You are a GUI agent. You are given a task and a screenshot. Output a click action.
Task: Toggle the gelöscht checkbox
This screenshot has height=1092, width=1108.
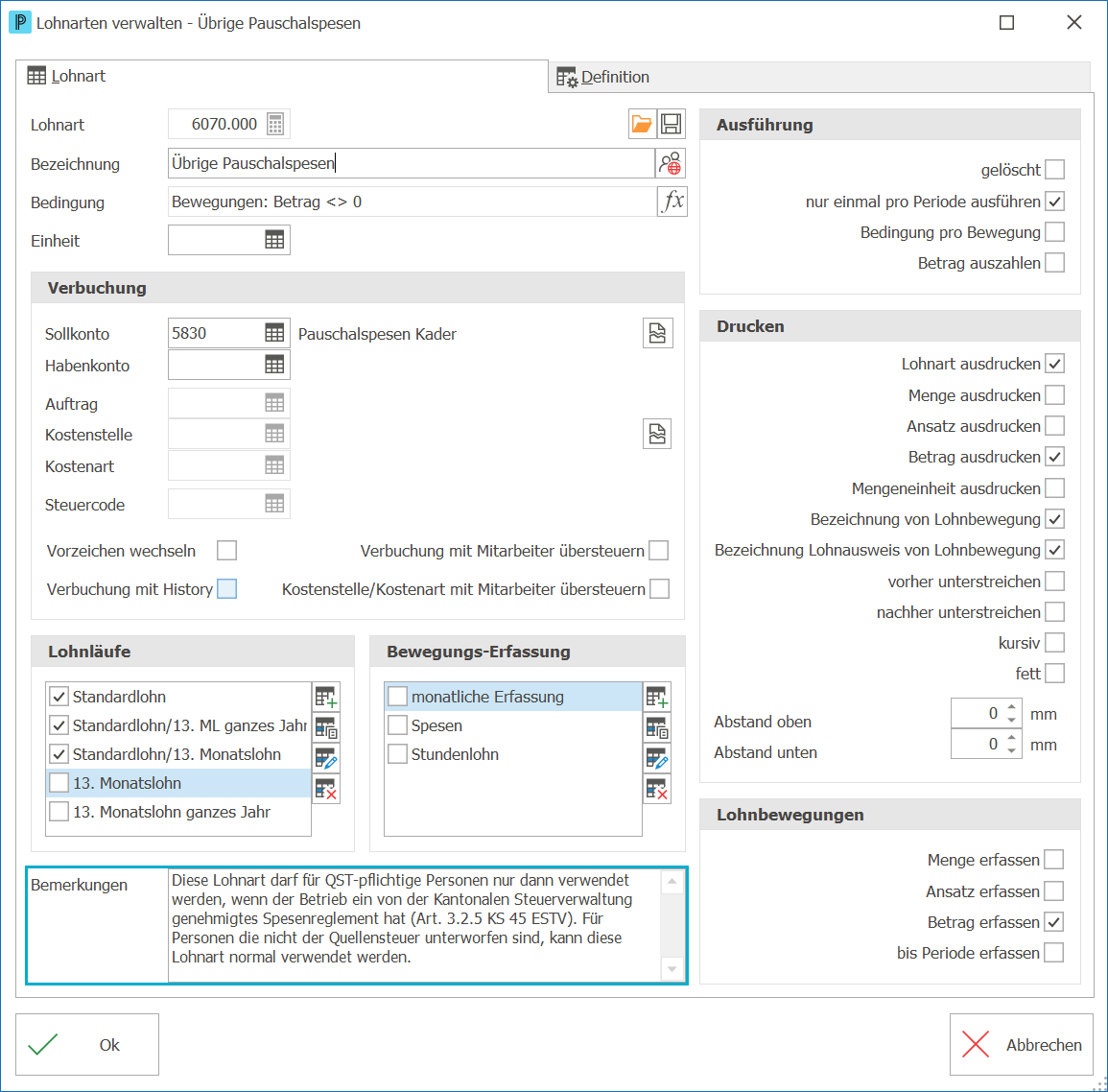[1054, 170]
